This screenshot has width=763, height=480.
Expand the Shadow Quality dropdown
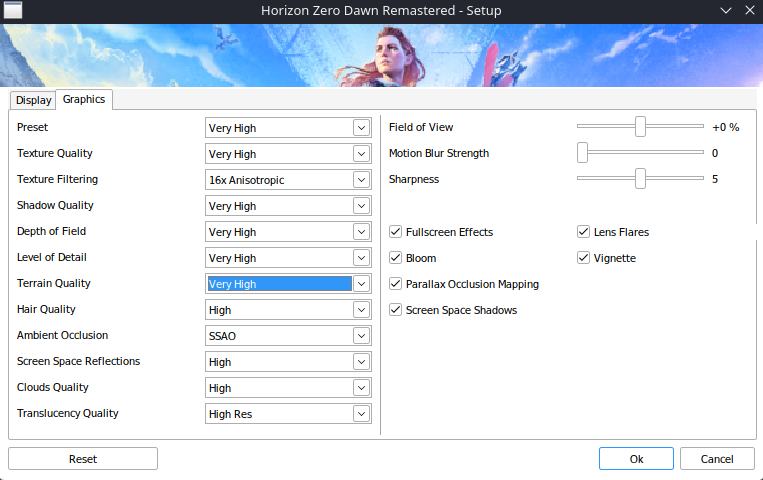pyautogui.click(x=288, y=206)
